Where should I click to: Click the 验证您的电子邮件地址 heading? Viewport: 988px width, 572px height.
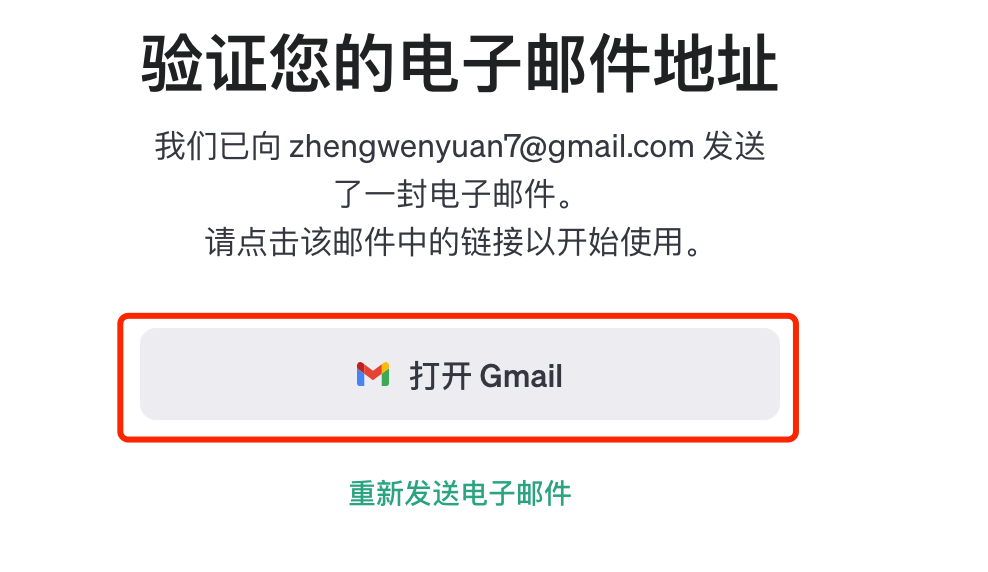point(459,64)
